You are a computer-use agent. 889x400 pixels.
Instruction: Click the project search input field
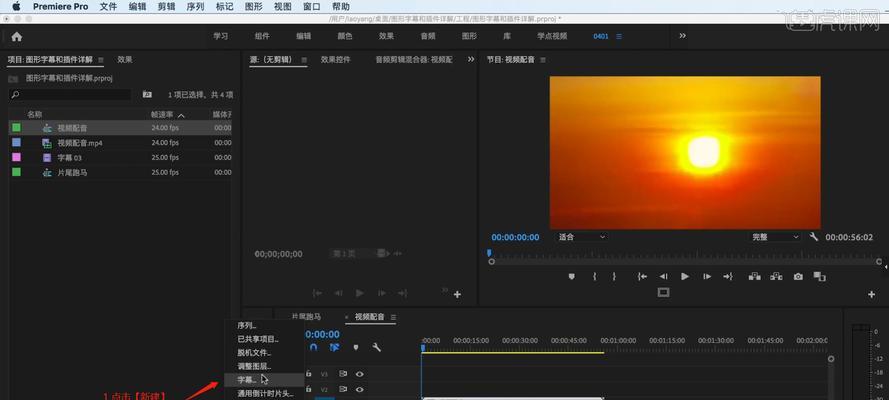70,95
